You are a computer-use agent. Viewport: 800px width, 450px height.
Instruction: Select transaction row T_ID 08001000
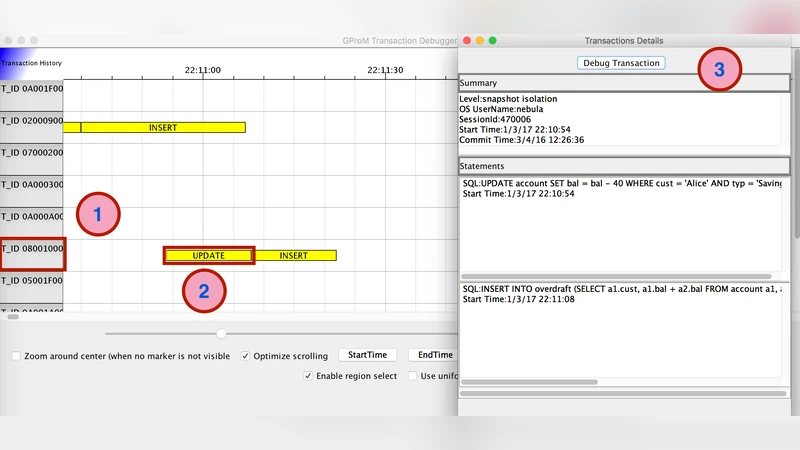click(32, 247)
